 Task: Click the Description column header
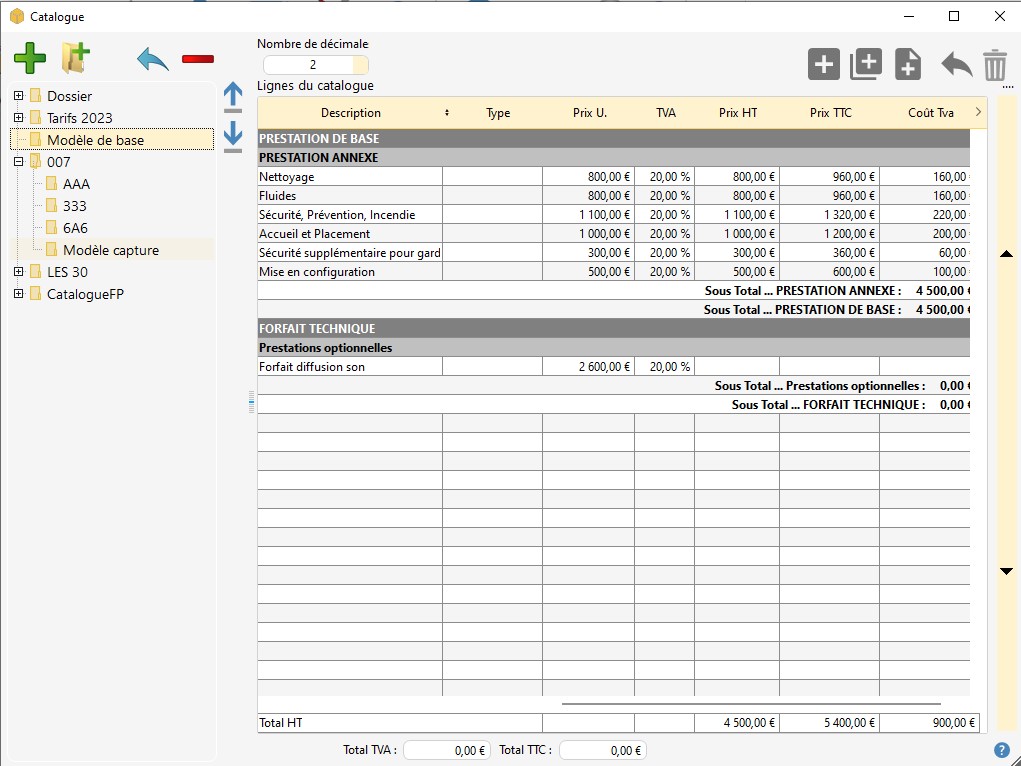point(350,113)
